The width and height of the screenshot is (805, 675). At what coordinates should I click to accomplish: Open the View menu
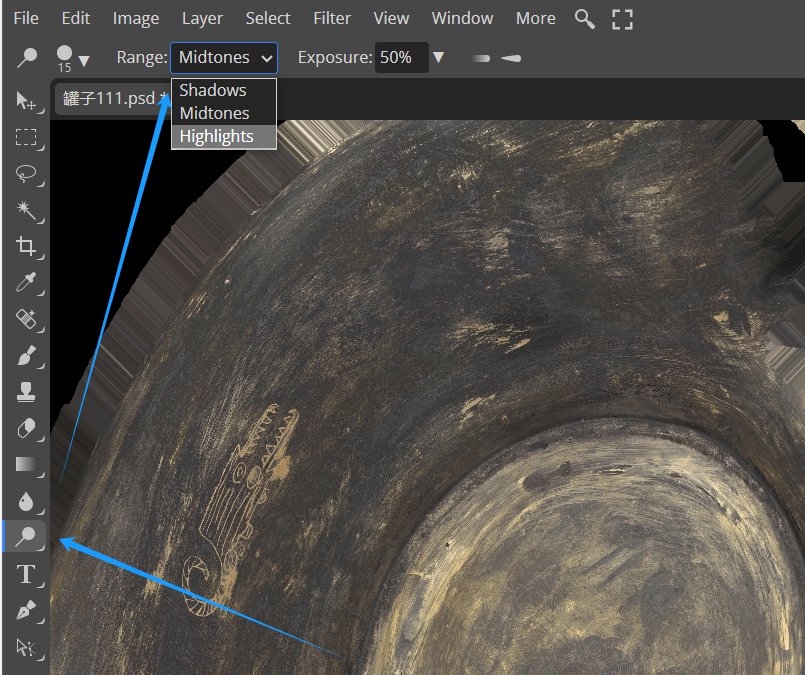click(391, 18)
